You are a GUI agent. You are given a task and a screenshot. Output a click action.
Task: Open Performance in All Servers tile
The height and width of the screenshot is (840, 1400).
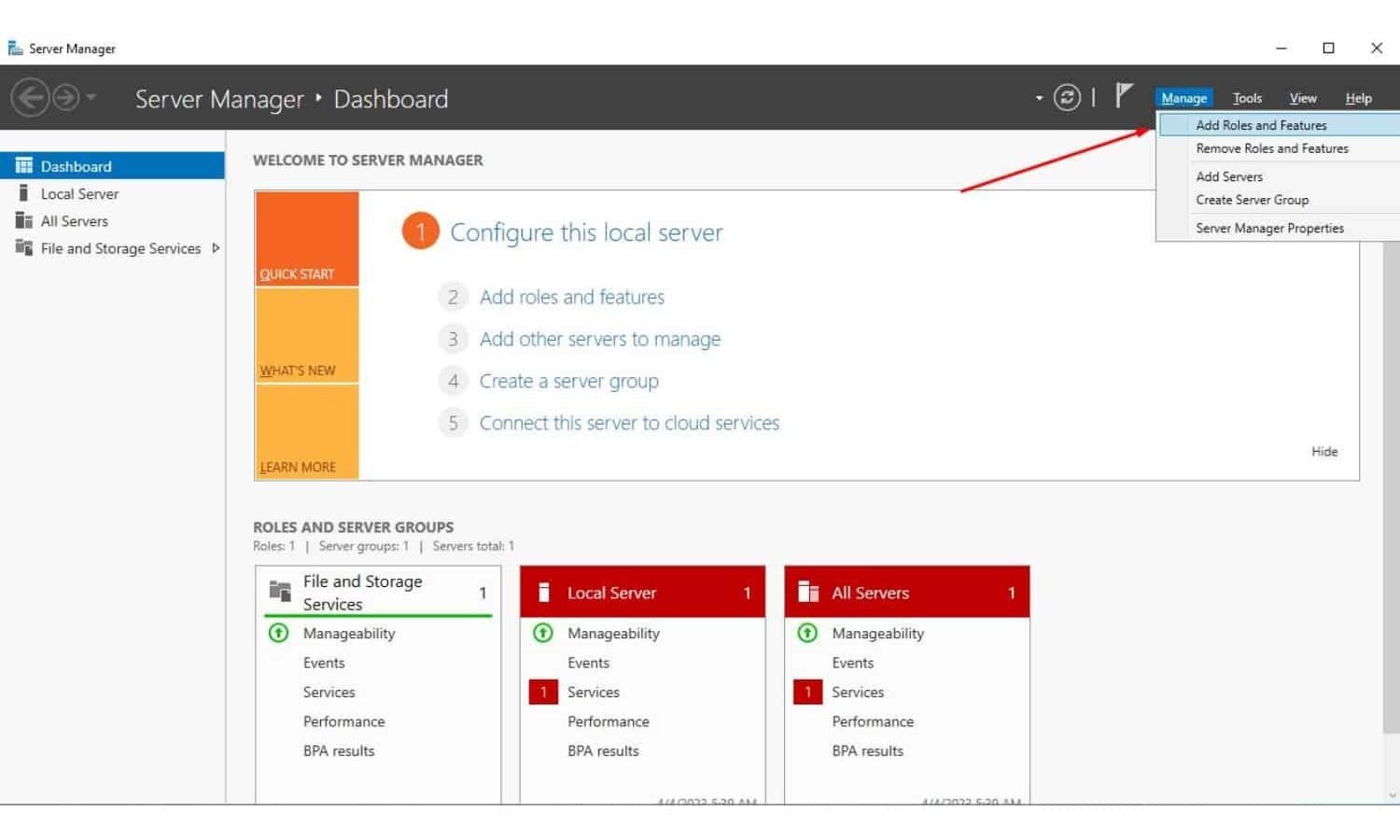pyautogui.click(x=873, y=721)
